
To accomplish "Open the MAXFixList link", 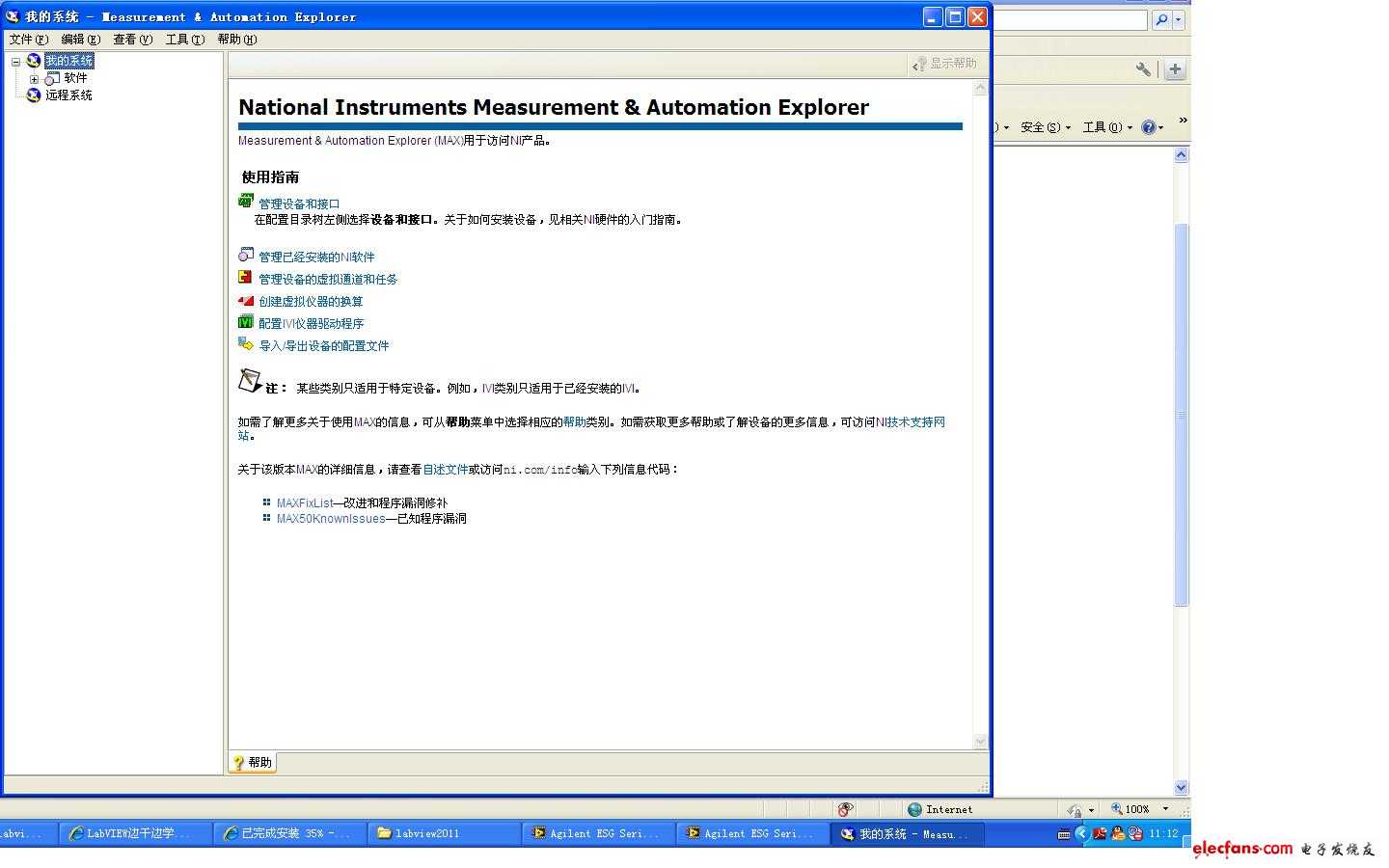I will (x=305, y=502).
